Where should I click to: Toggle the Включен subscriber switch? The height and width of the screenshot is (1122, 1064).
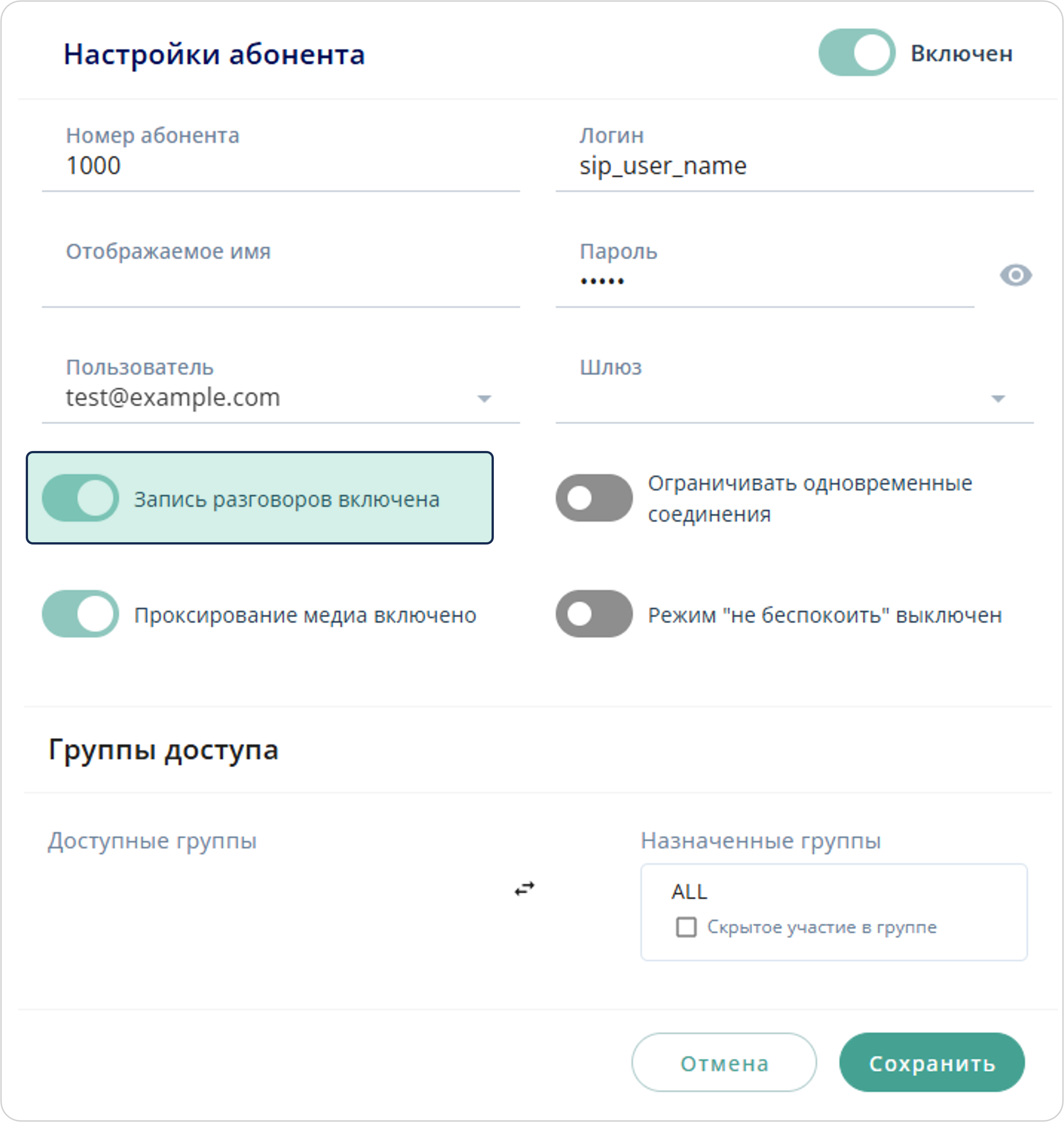tap(857, 53)
